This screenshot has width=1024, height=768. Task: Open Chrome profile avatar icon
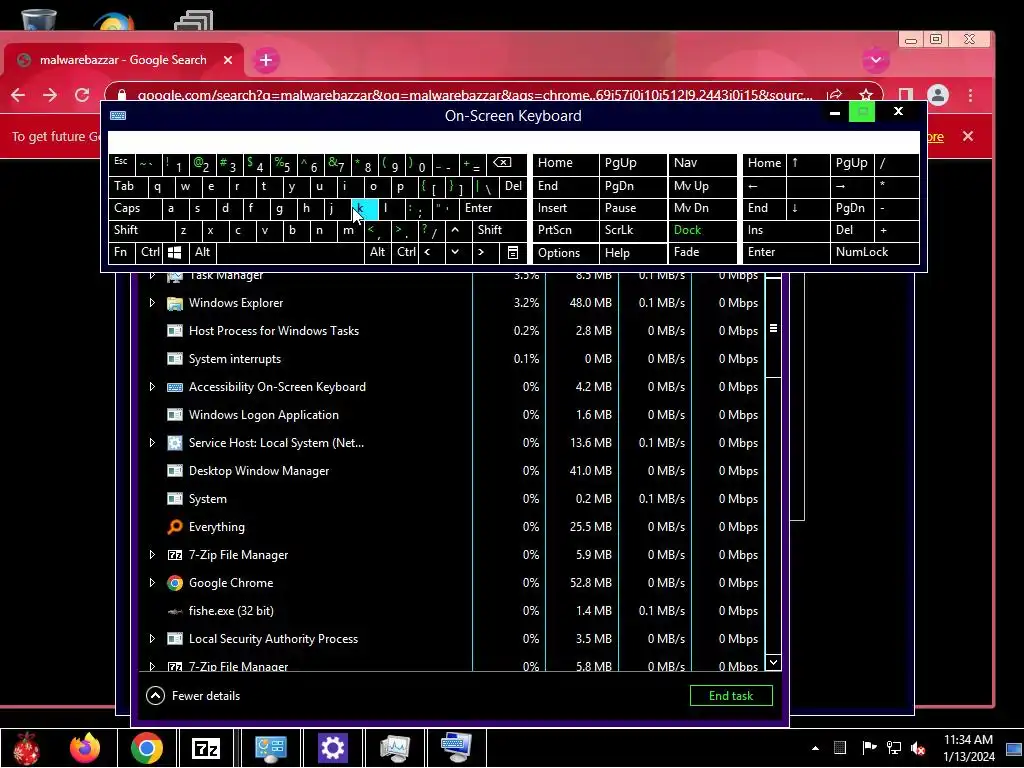938,95
